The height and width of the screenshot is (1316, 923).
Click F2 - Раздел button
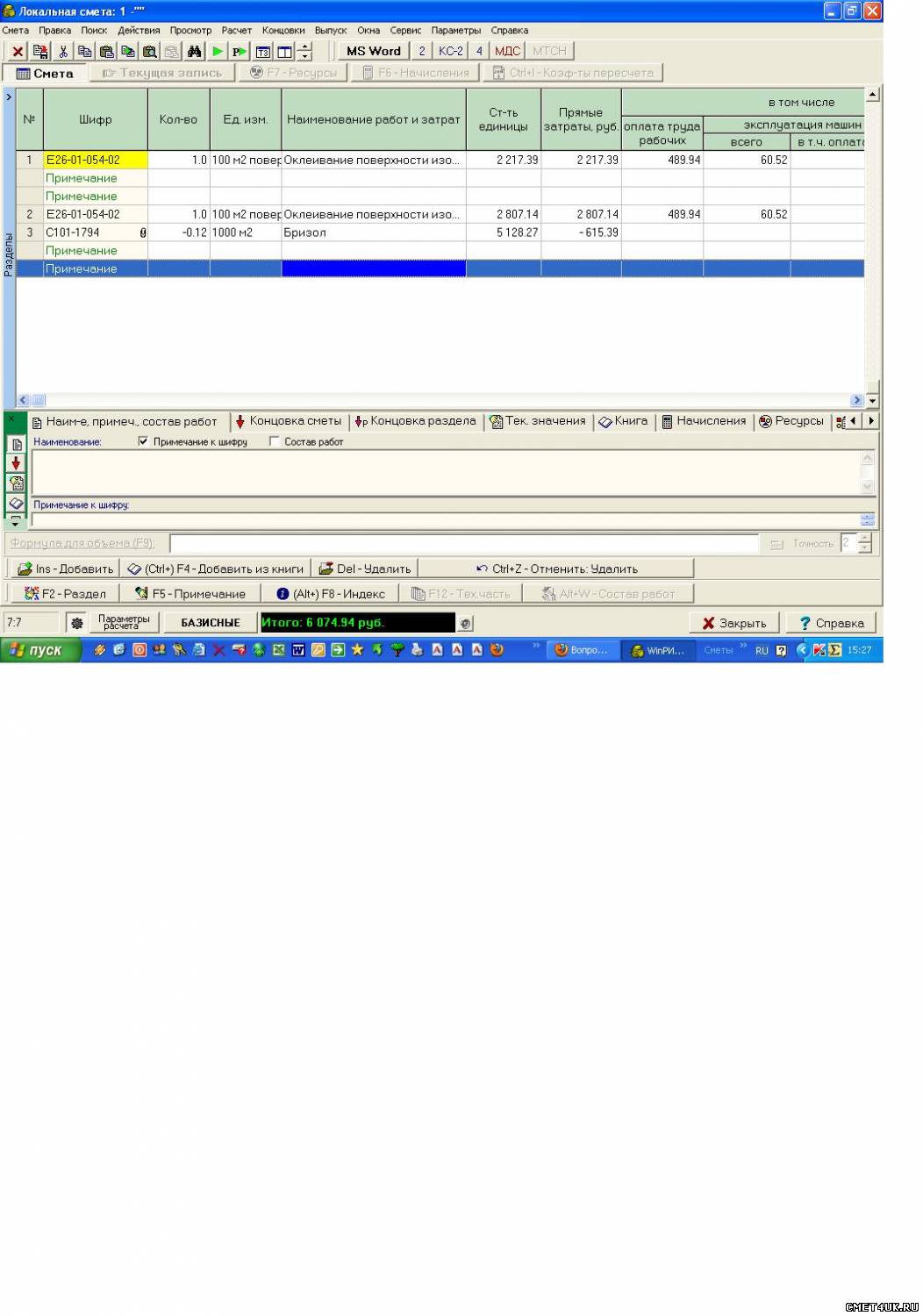click(x=64, y=594)
